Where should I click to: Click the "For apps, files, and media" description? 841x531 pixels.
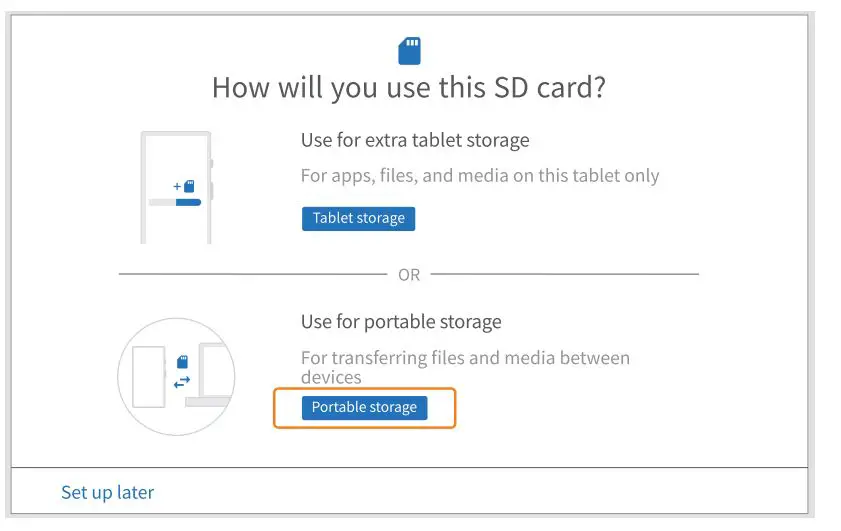tap(480, 176)
